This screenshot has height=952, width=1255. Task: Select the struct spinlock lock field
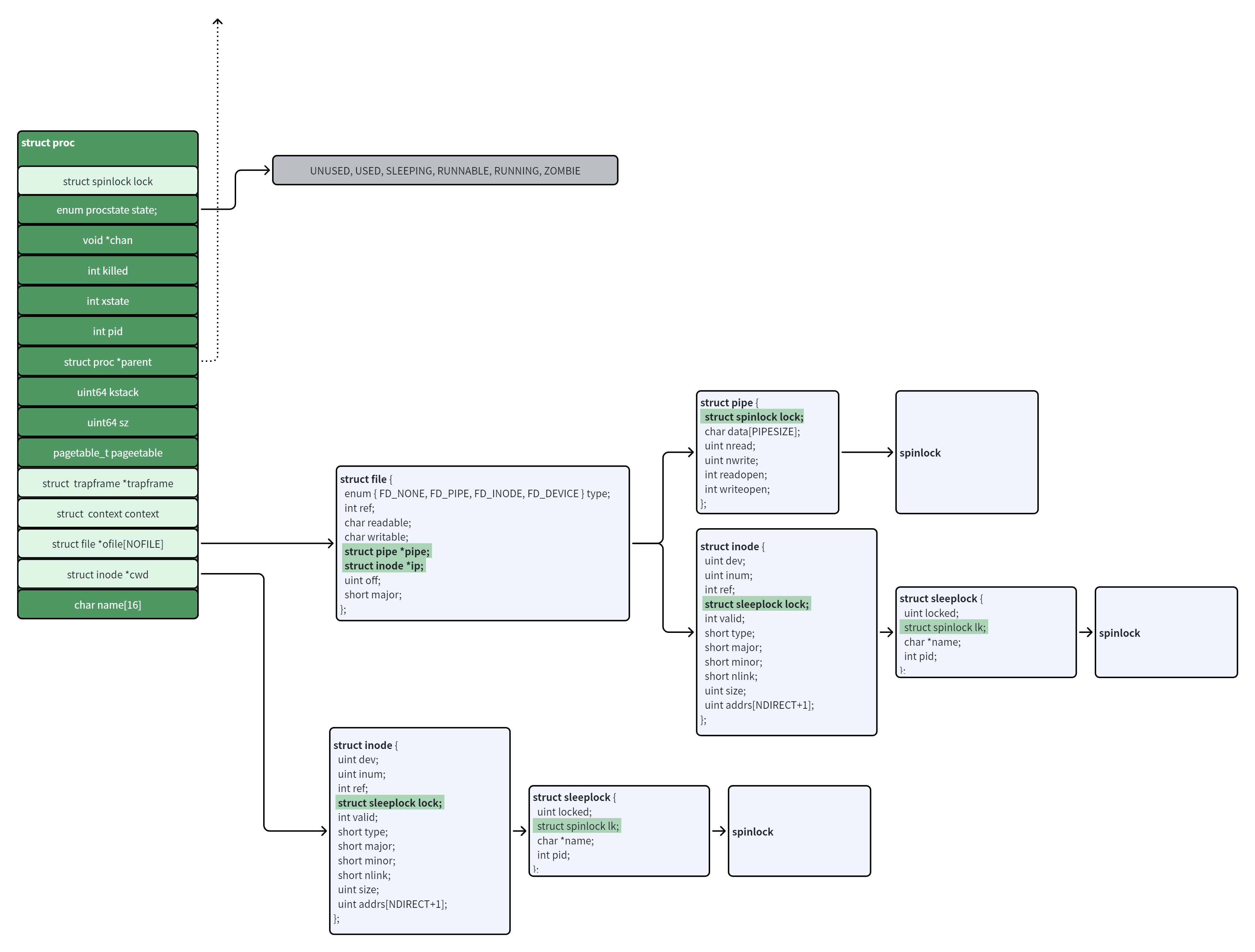tap(108, 182)
